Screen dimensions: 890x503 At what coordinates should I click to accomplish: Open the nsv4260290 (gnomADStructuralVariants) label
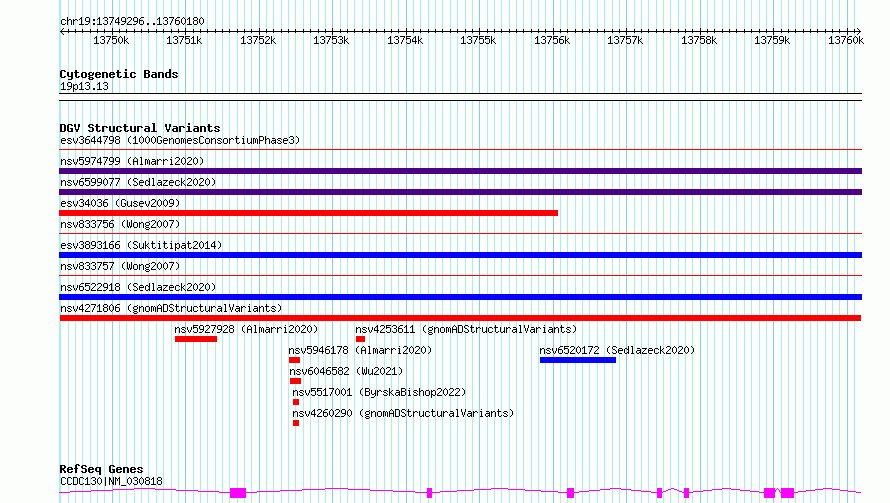tap(403, 413)
